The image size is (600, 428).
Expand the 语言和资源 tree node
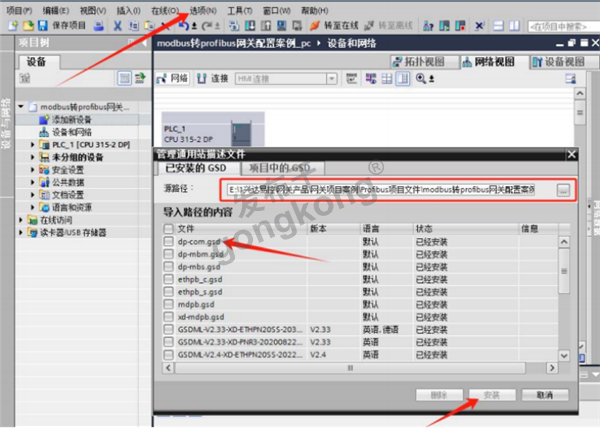(33, 207)
